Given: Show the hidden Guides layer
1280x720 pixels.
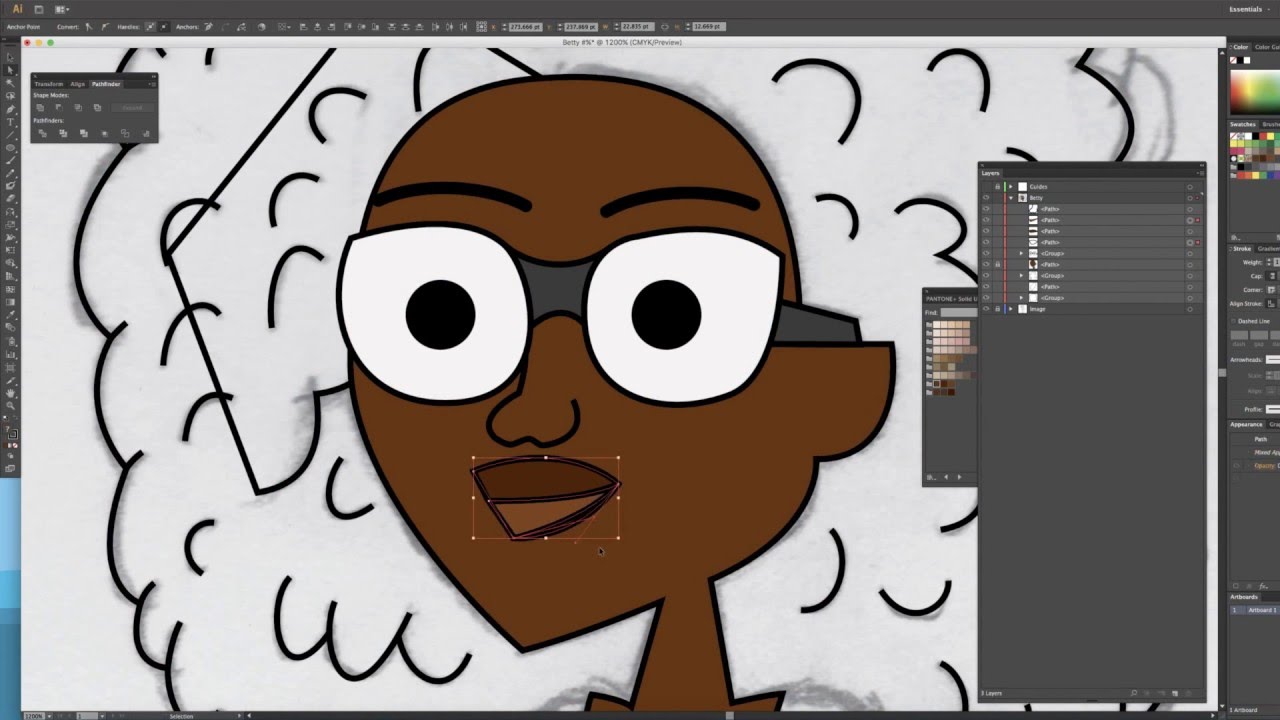Looking at the screenshot, I should (986, 187).
